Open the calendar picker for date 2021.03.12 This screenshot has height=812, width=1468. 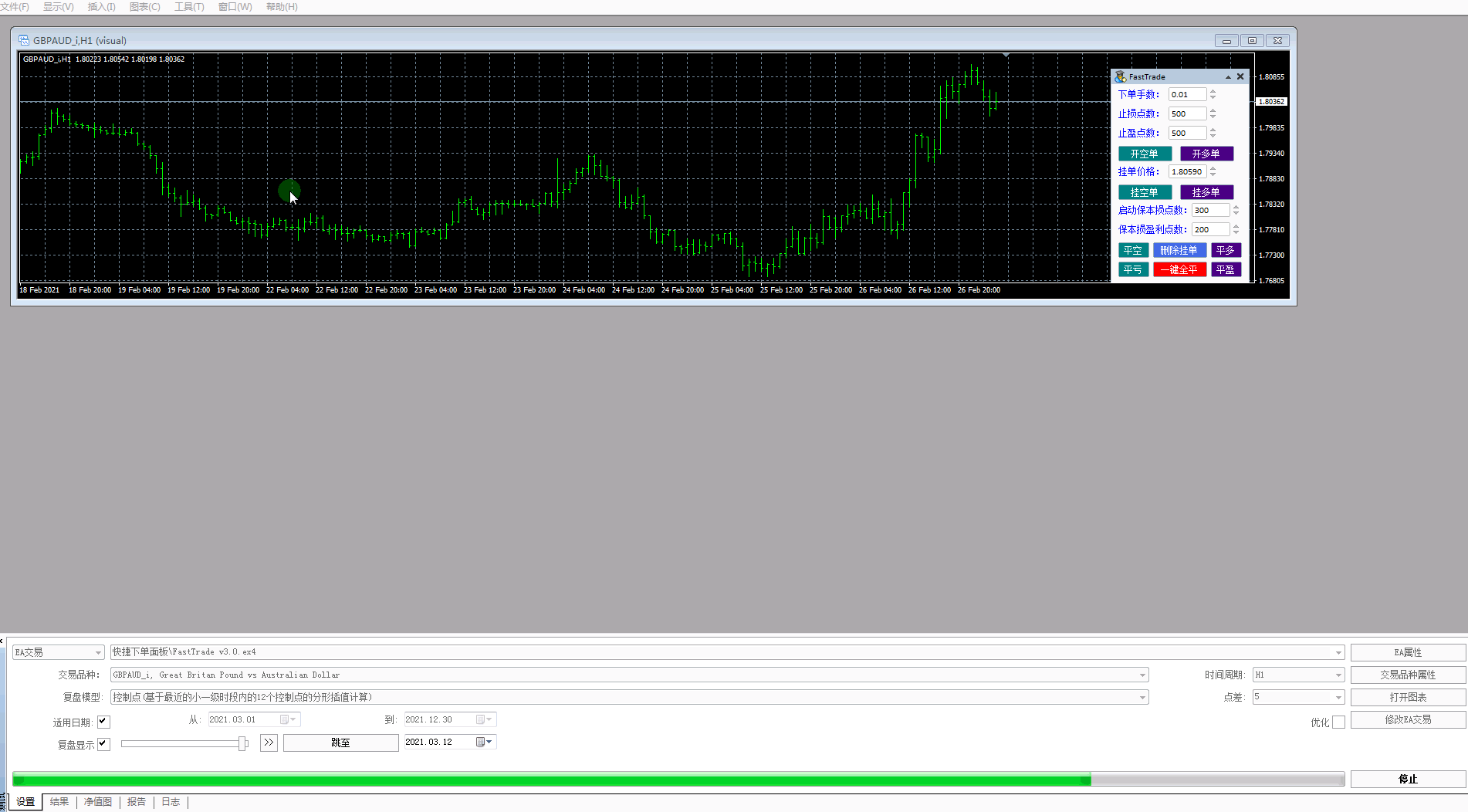coord(483,743)
